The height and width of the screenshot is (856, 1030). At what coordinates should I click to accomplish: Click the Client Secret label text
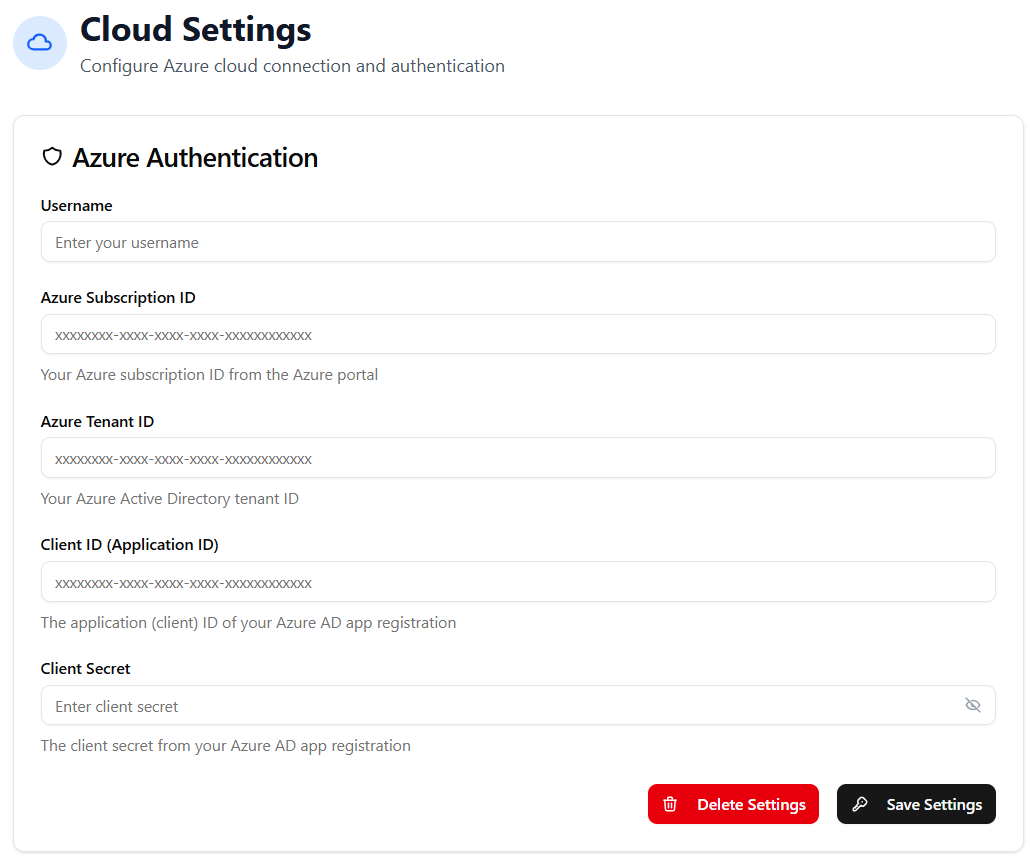pos(85,668)
